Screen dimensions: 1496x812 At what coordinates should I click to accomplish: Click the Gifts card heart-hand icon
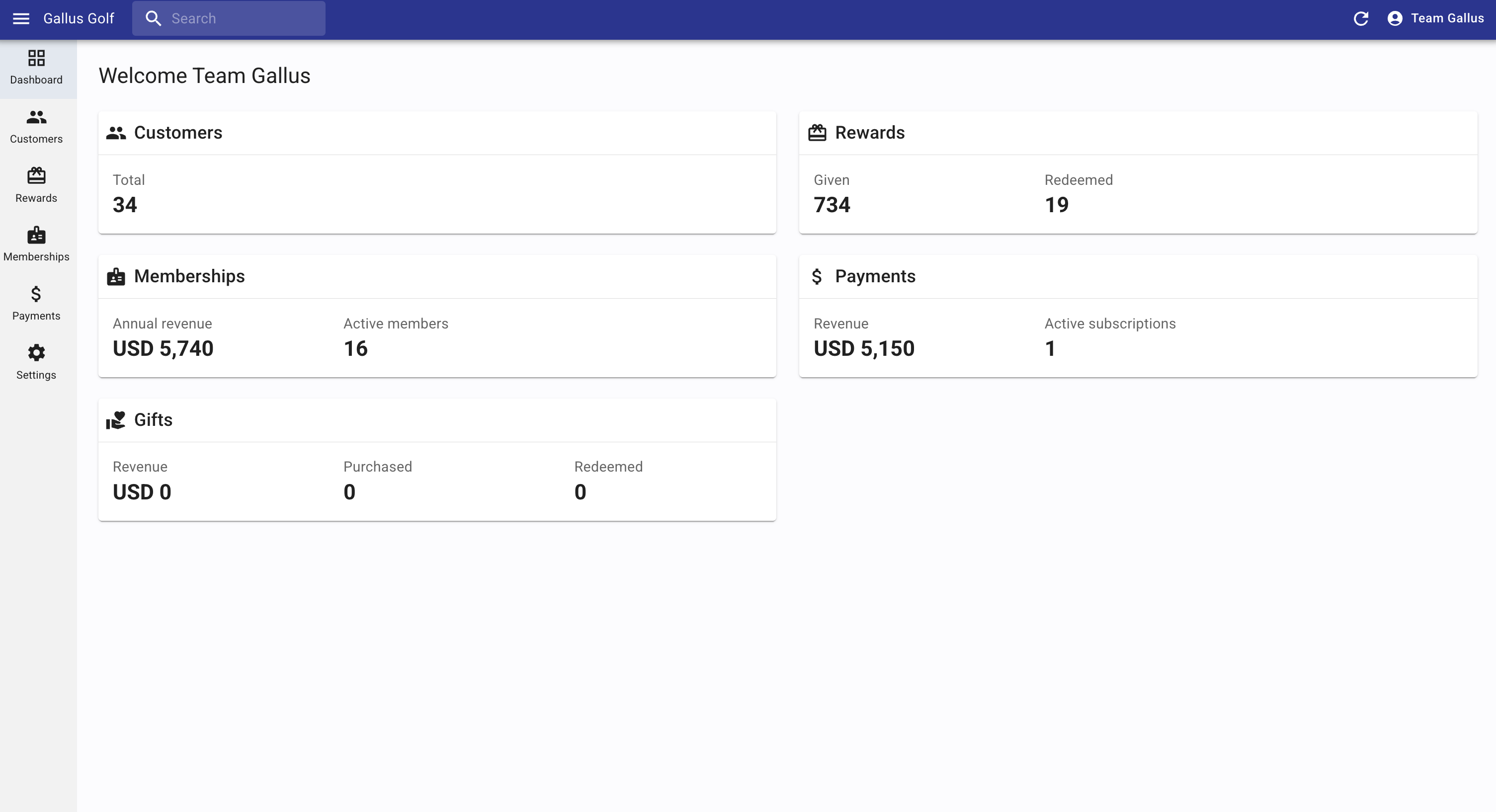[116, 420]
